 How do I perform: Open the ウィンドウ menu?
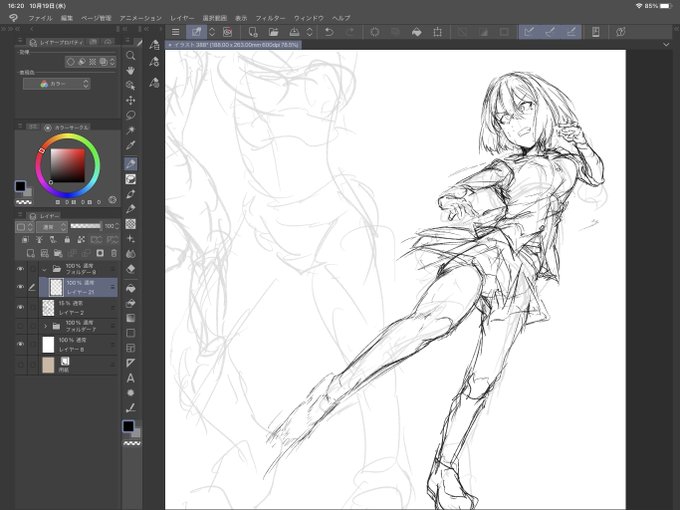309,18
